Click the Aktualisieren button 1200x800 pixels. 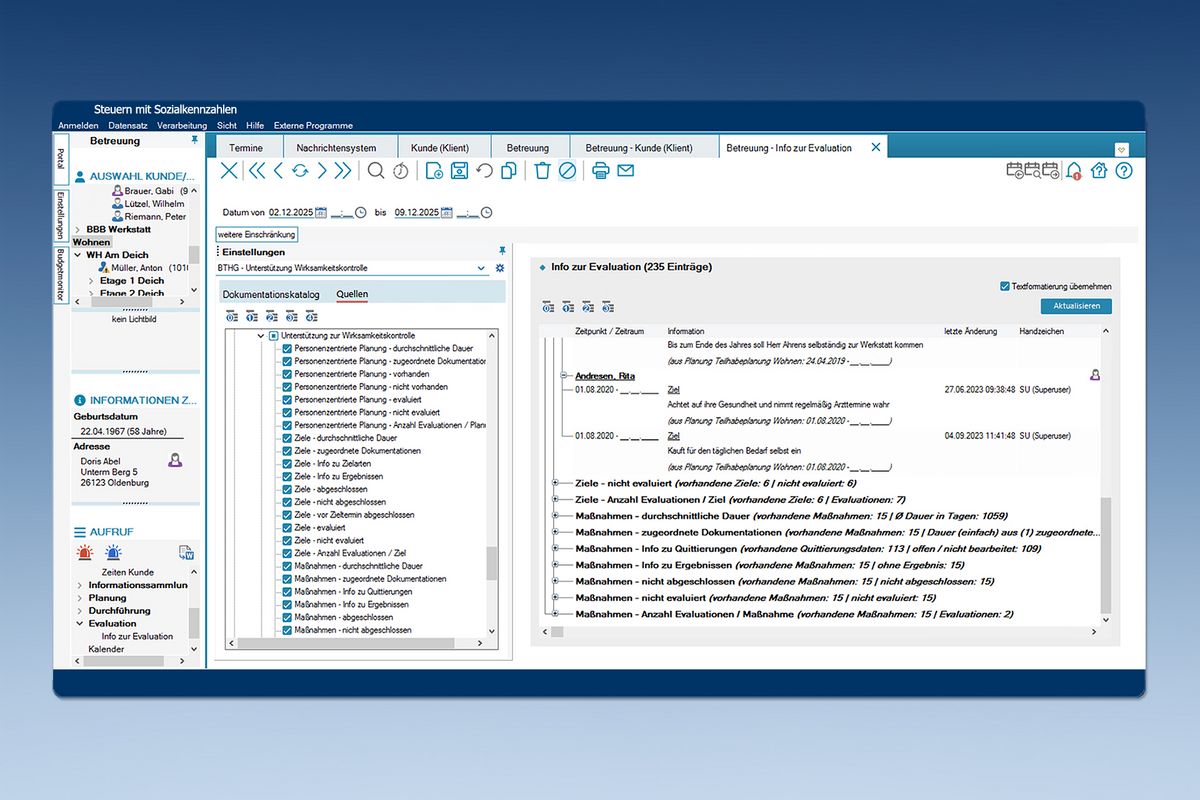tap(1075, 306)
